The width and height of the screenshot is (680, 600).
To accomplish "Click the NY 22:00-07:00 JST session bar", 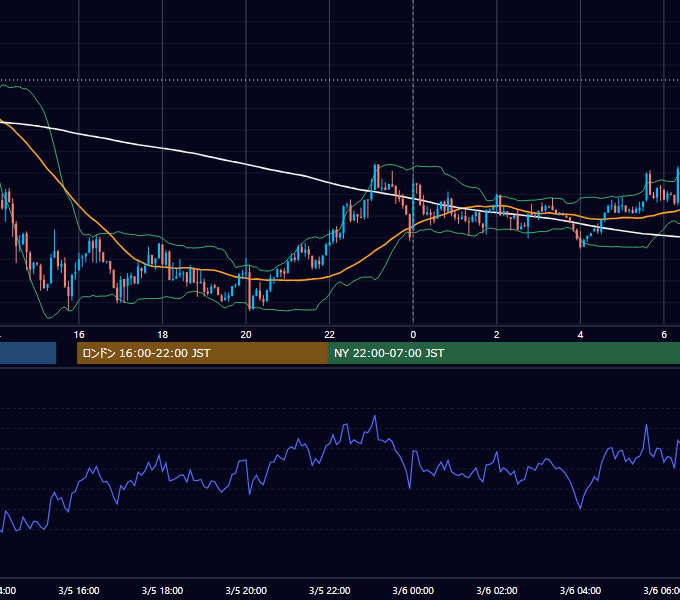I will [x=503, y=353].
